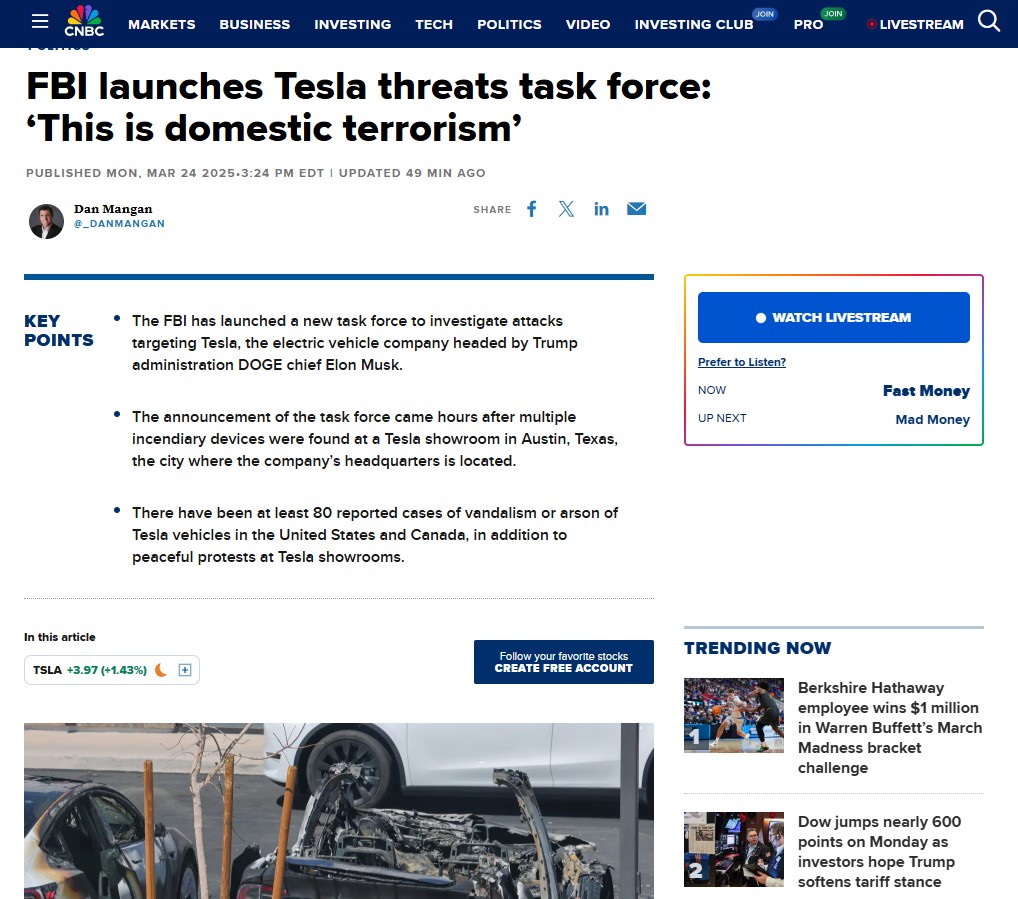This screenshot has height=899, width=1018.
Task: Click the Create Free Account button
Action: (564, 662)
